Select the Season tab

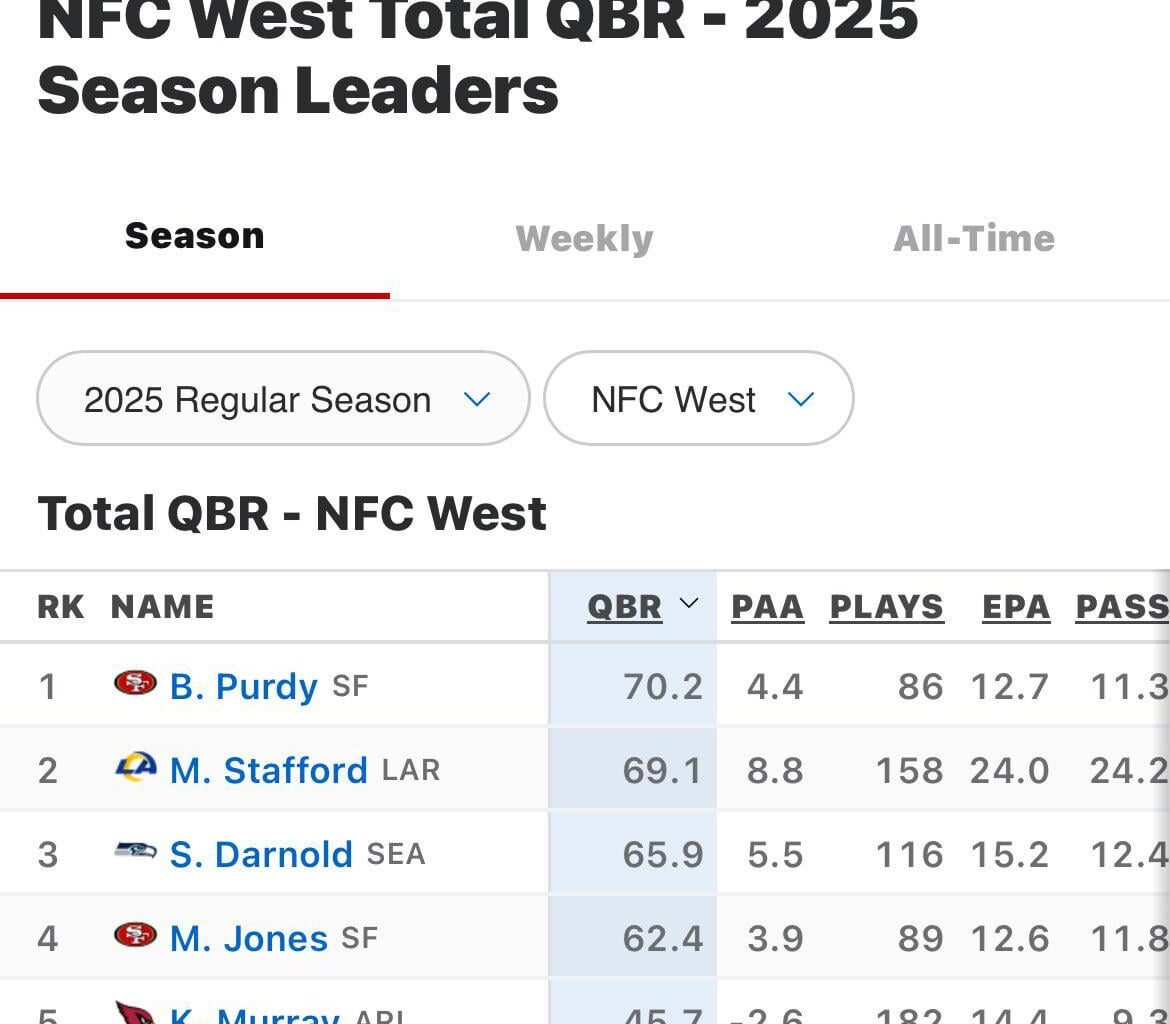194,235
